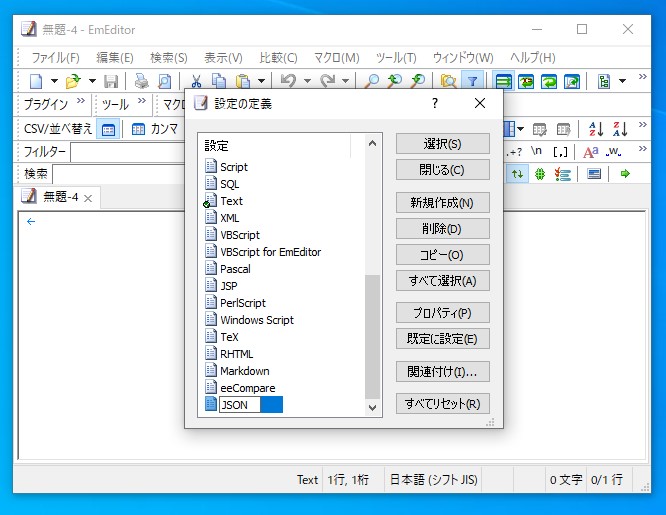666x515 pixels.
Task: Copy selection with toolbar copy icon
Action: (219, 81)
